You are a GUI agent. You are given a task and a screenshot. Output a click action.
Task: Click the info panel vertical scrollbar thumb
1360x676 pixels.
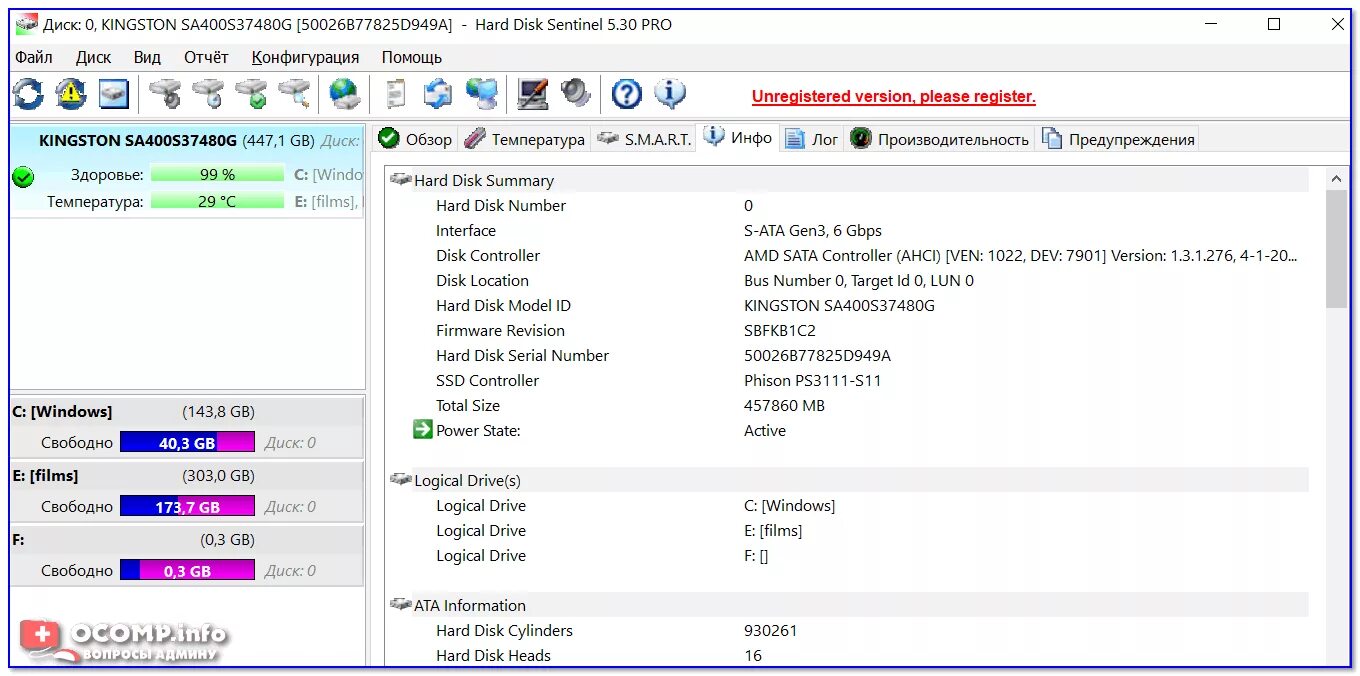tap(1337, 249)
